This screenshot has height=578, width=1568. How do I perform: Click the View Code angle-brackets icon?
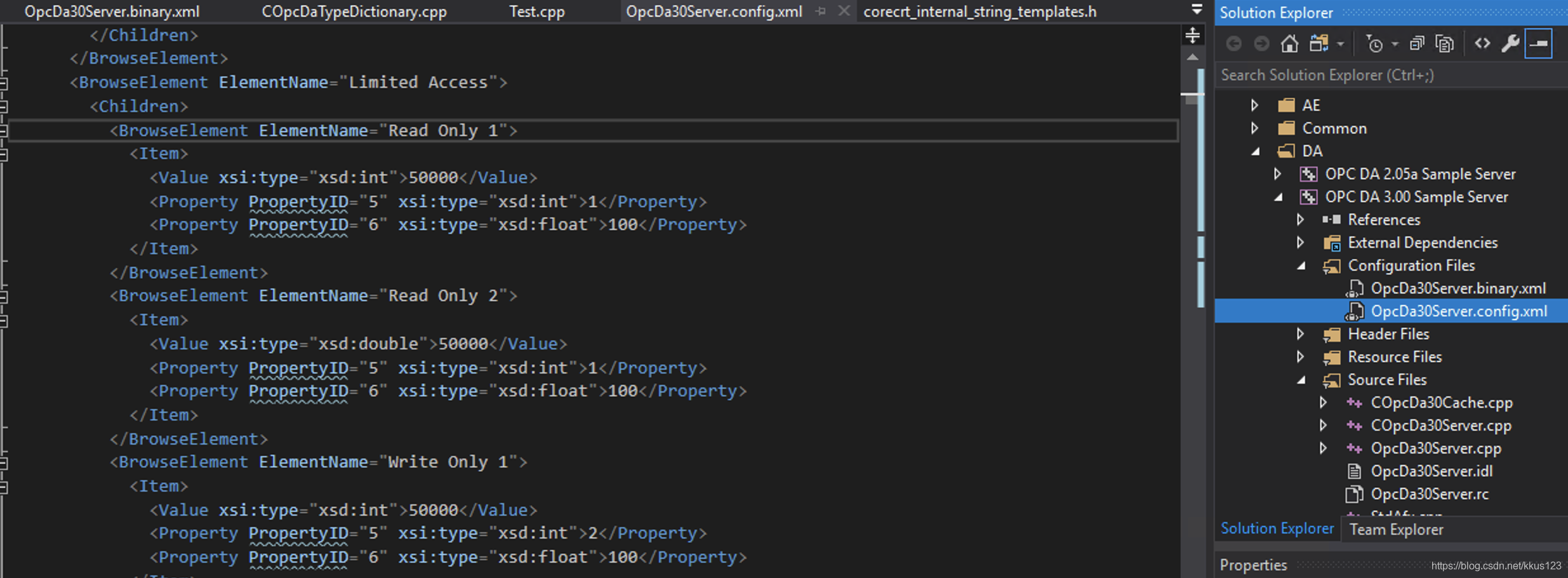[x=1482, y=43]
